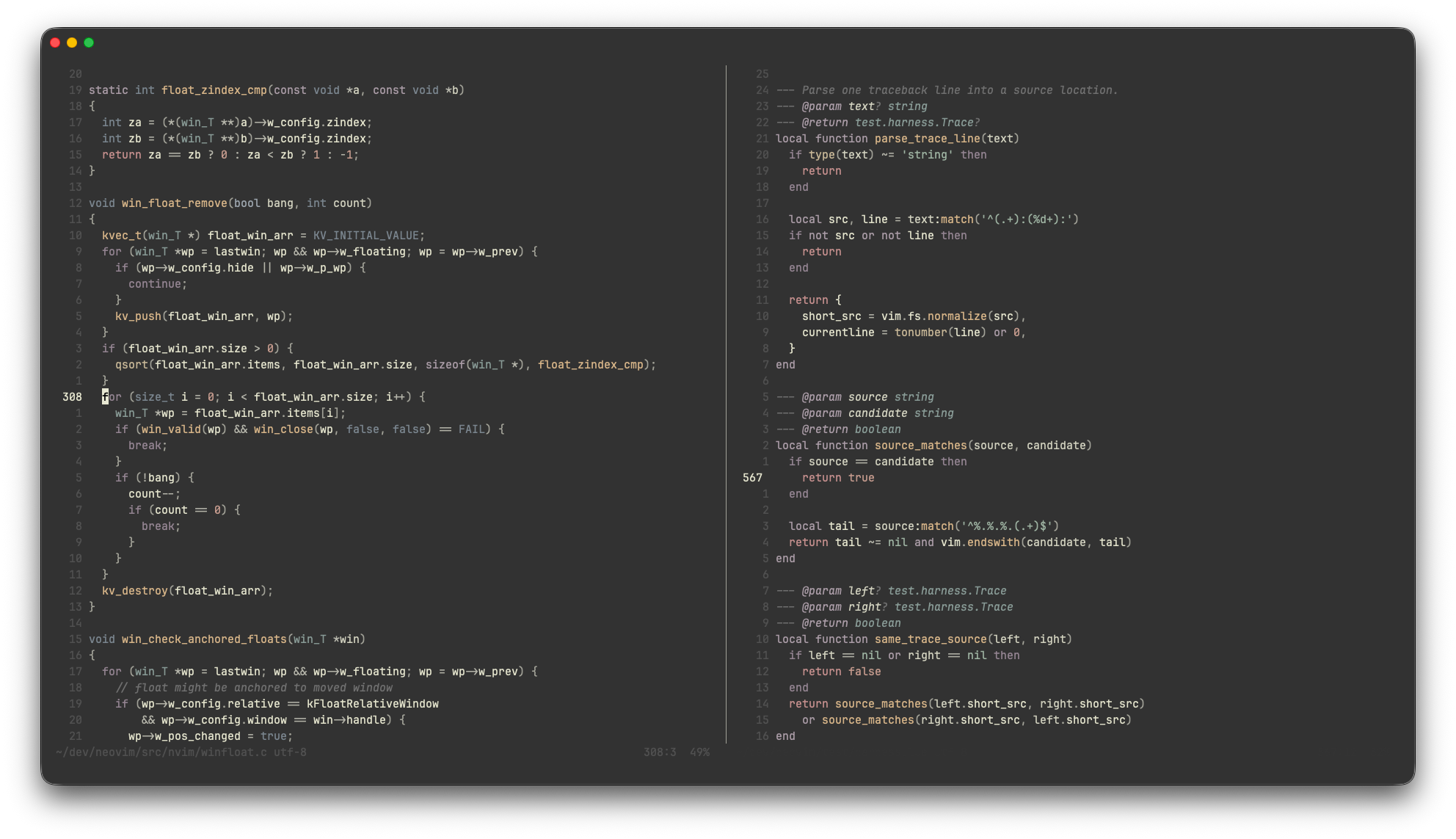Click the KV_INITIAL_VALUE constant
This screenshot has height=839, width=1456.
point(365,236)
